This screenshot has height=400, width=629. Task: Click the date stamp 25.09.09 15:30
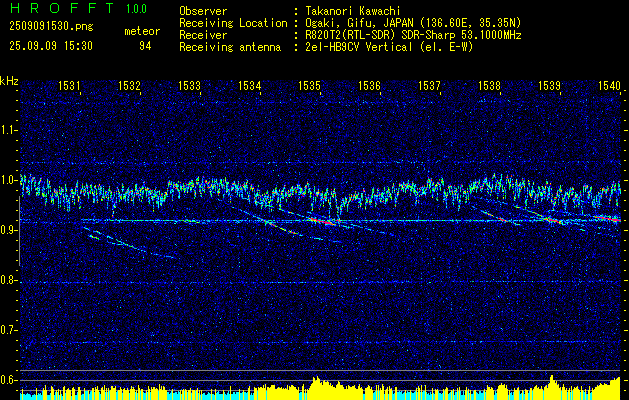[x=51, y=46]
